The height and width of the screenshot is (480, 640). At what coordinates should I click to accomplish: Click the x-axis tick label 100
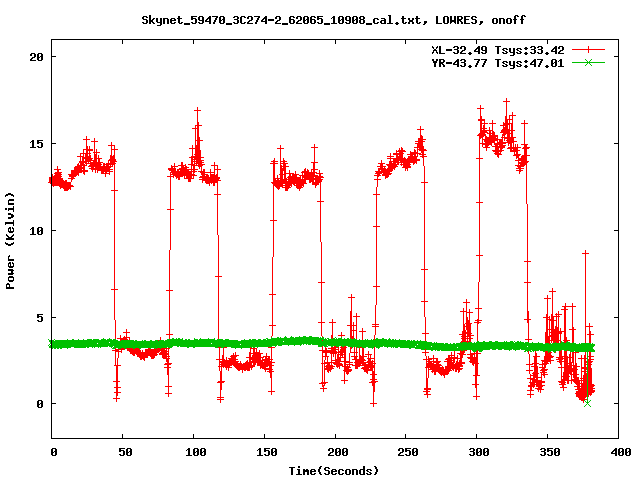(x=196, y=452)
